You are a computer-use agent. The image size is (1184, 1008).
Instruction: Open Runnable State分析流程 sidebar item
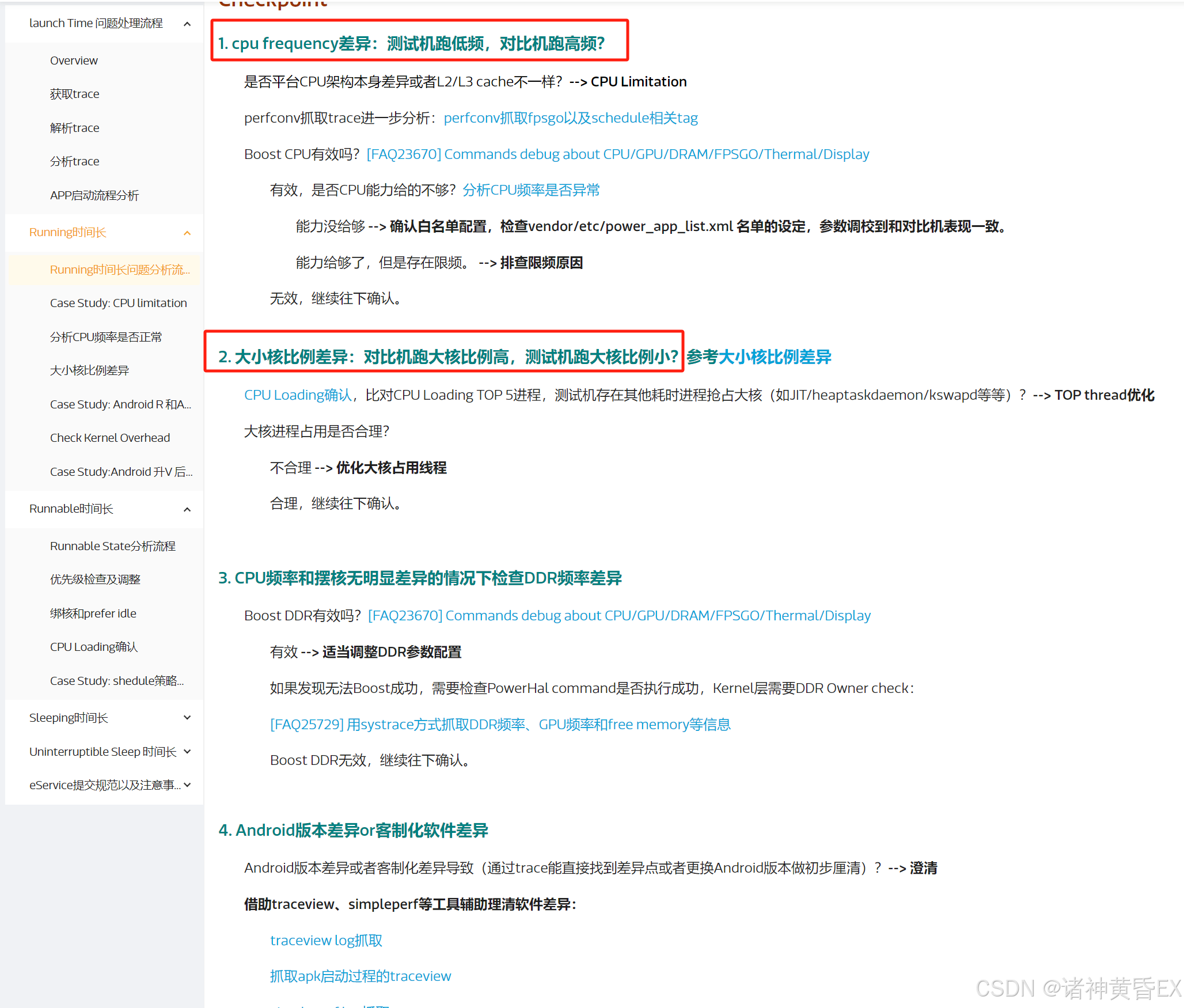(x=113, y=546)
